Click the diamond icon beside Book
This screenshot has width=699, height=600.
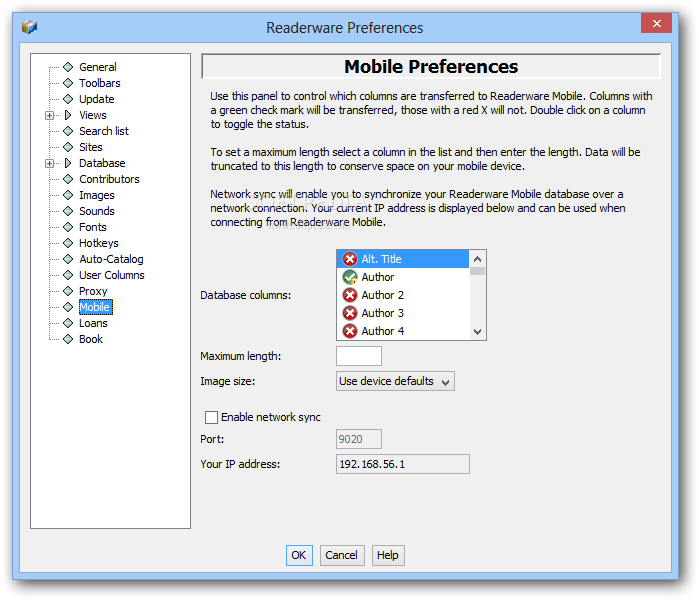(x=68, y=339)
